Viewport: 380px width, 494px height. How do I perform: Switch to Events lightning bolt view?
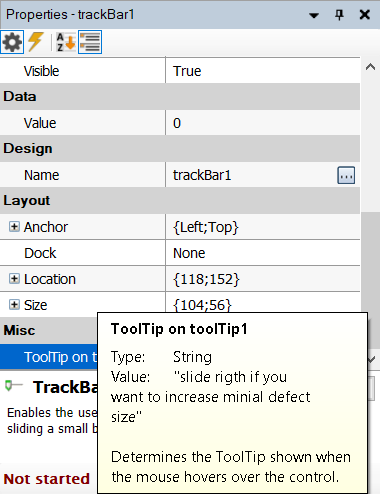click(x=36, y=42)
